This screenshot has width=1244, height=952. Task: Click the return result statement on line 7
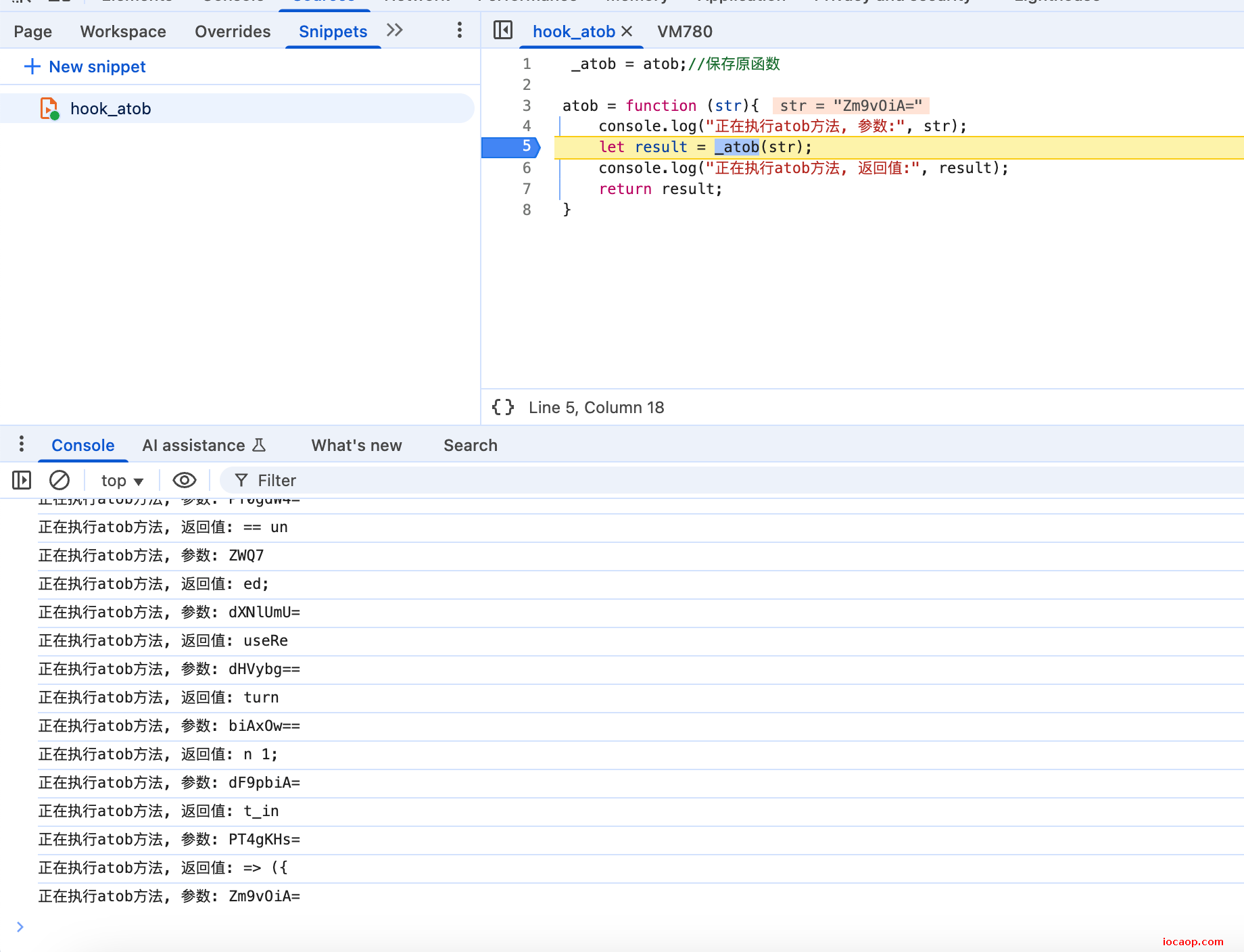[661, 189]
